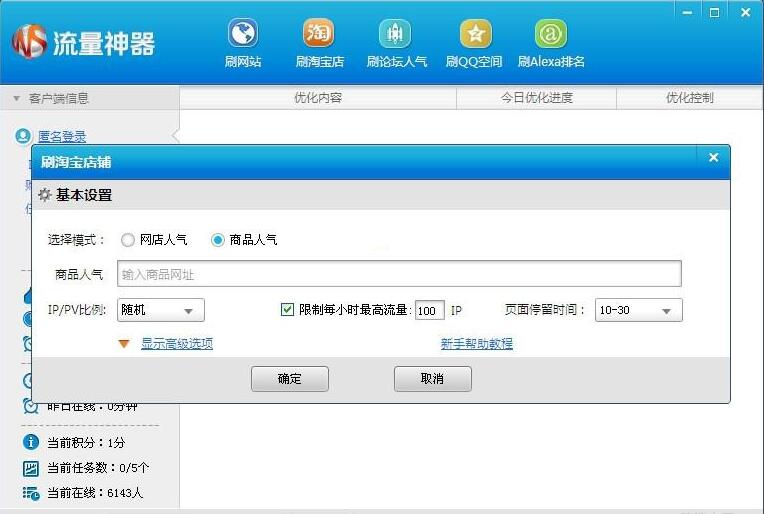Click the hourly IP limit field showing 100

(x=430, y=310)
